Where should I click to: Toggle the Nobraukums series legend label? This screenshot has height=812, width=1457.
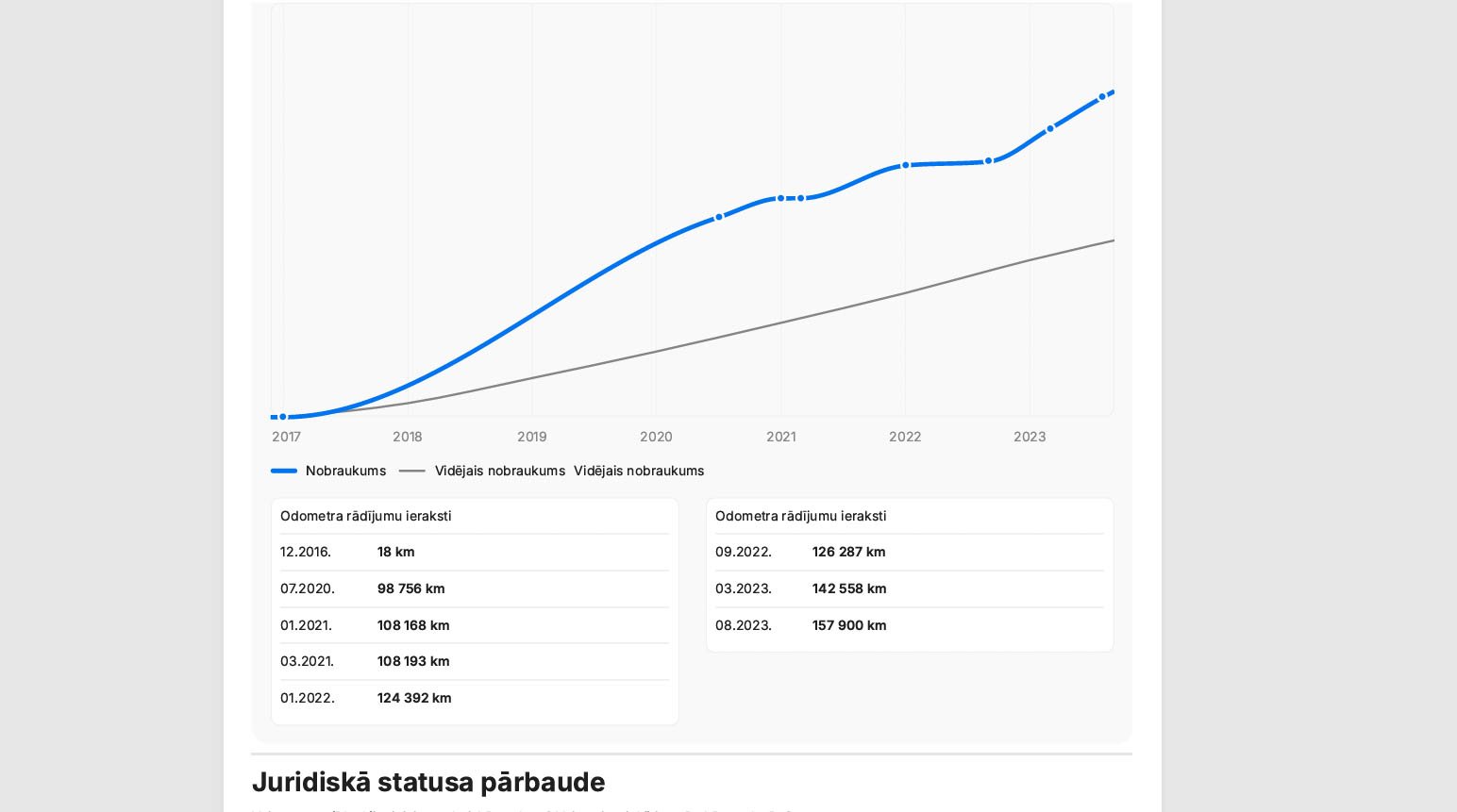click(x=345, y=471)
